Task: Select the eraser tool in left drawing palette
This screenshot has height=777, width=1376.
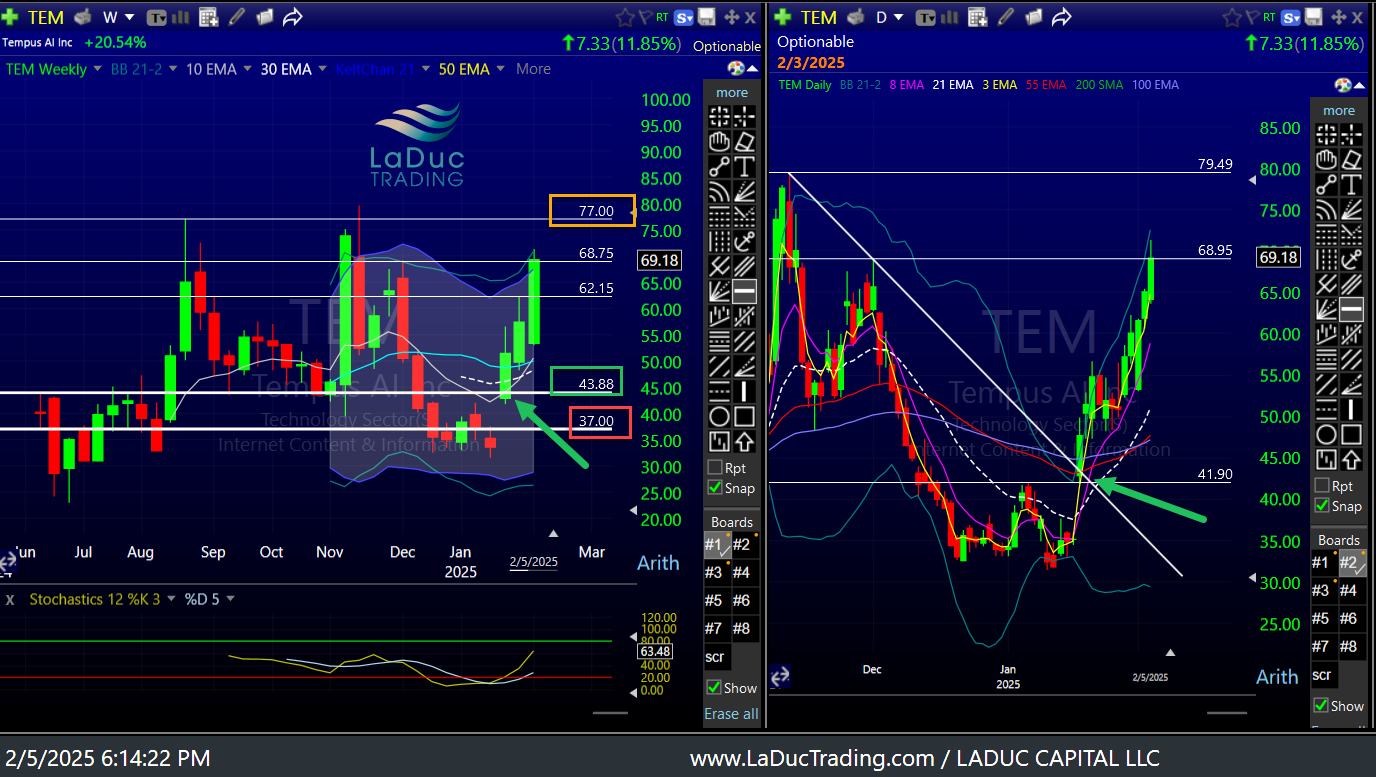Action: (x=744, y=141)
